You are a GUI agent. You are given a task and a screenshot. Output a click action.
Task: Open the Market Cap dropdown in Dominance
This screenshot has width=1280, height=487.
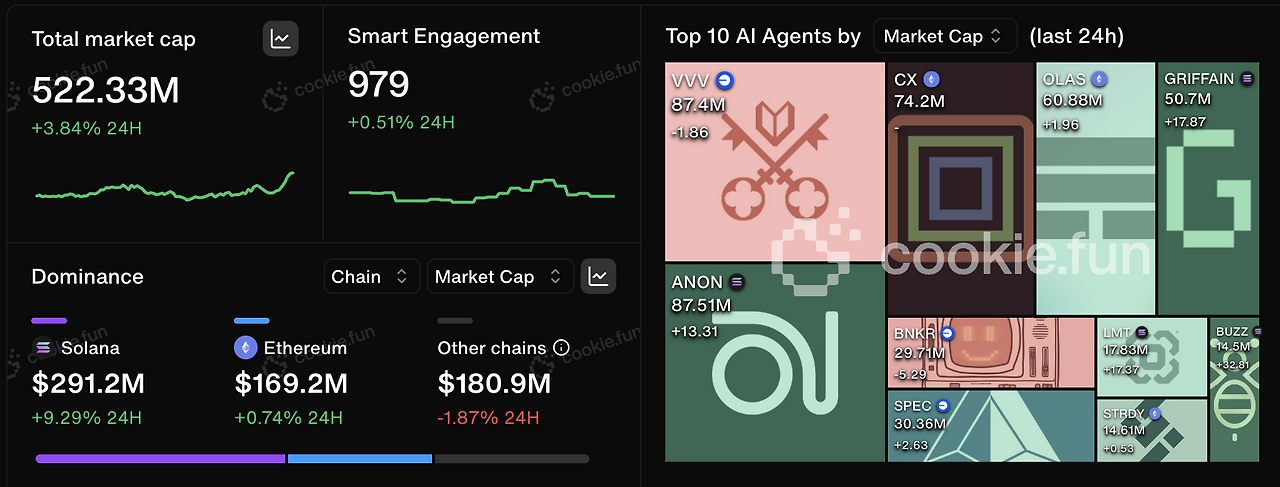(x=500, y=276)
